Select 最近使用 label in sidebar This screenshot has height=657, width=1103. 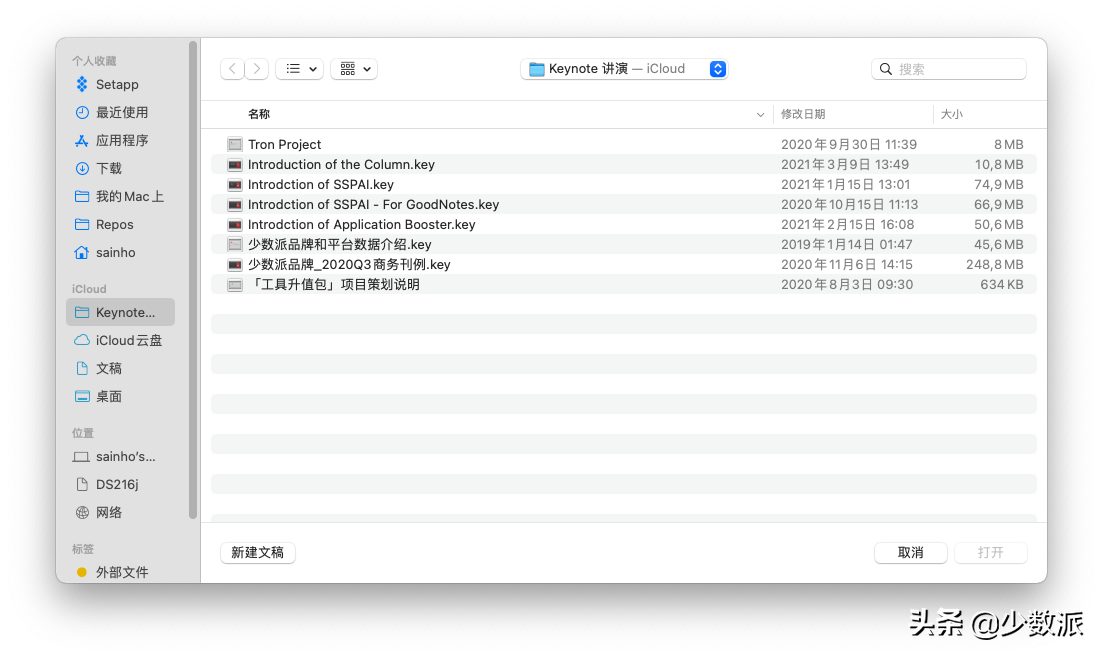coord(122,113)
